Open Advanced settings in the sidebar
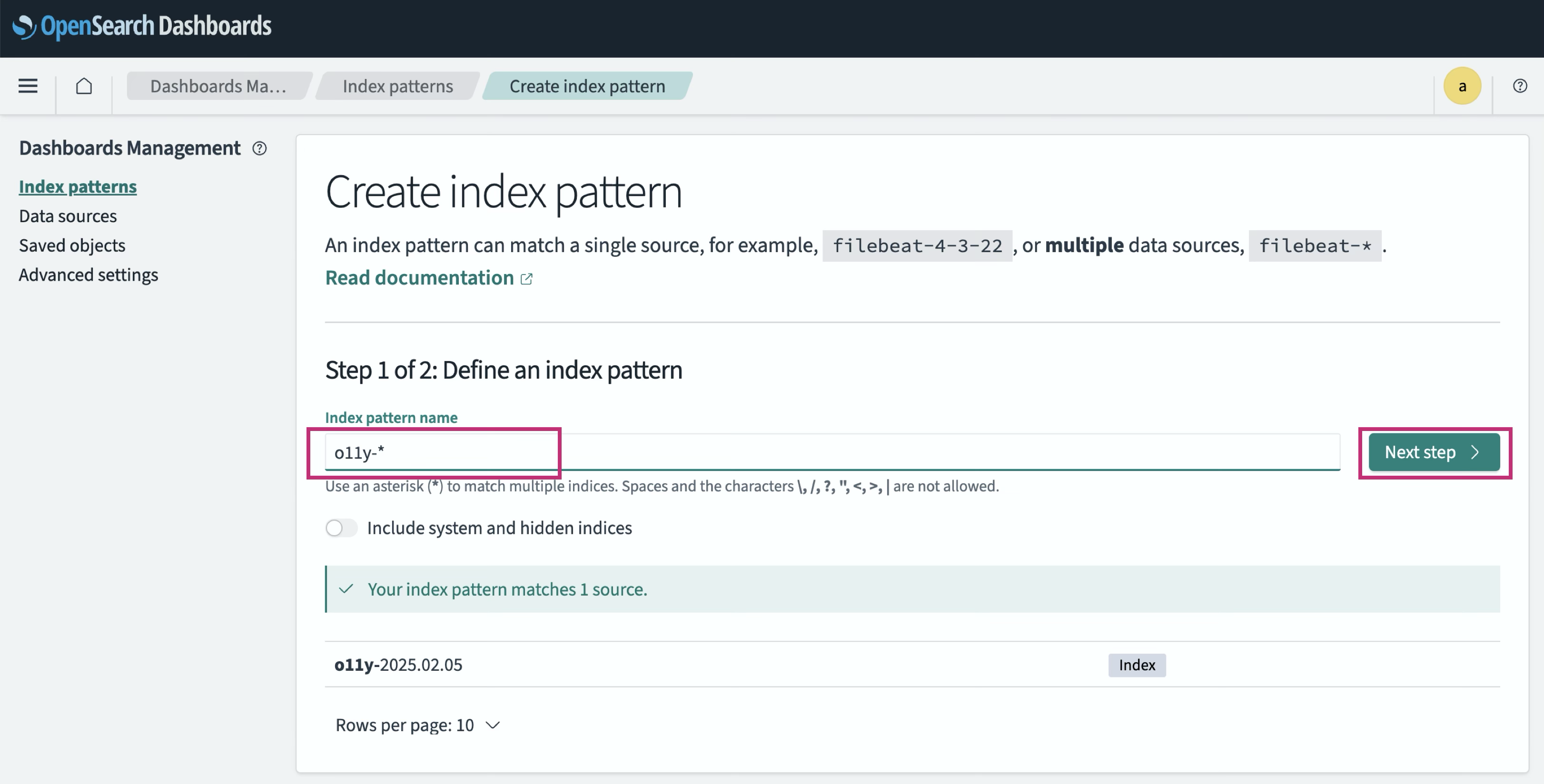Image resolution: width=1544 pixels, height=784 pixels. [x=89, y=275]
